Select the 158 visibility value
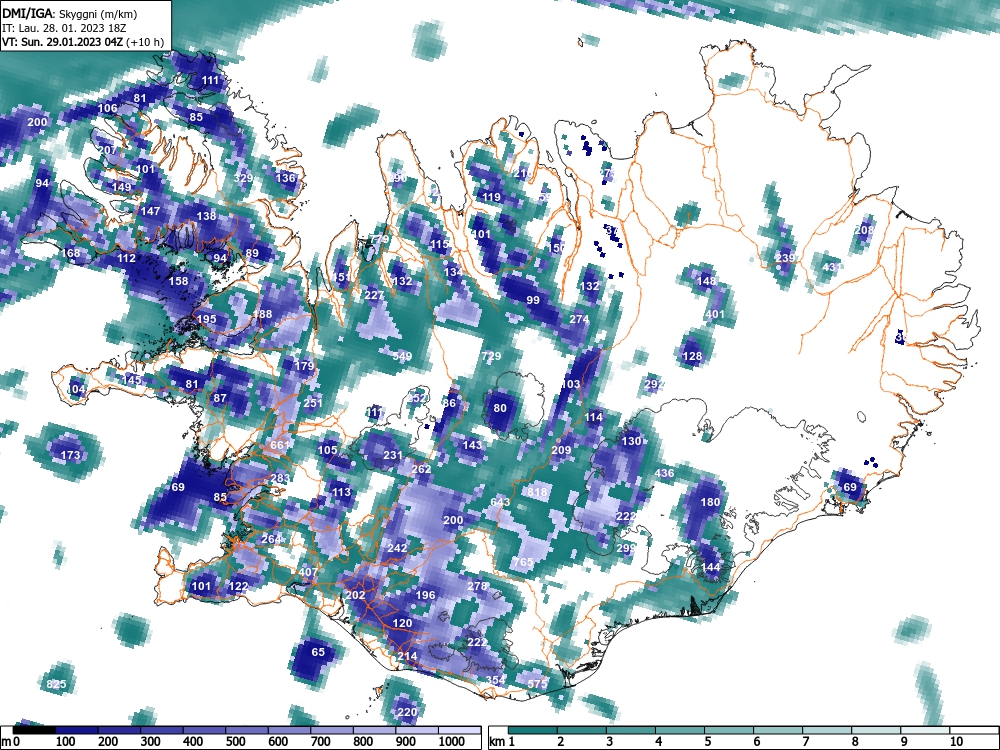 tap(178, 281)
